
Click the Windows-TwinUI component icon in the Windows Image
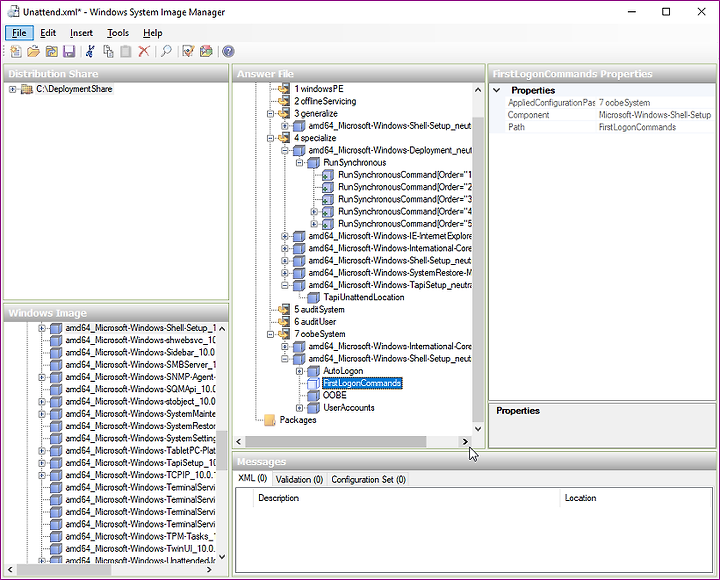point(56,549)
